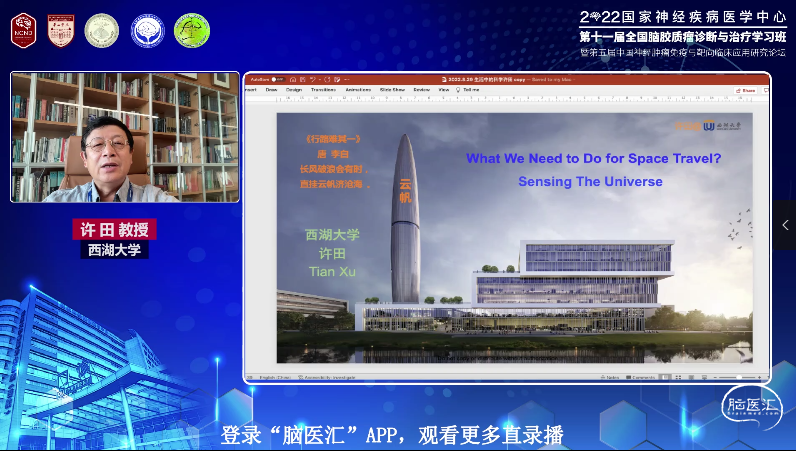796x451 pixels.
Task: Click the 许田教授 name banner
Action: tap(114, 230)
